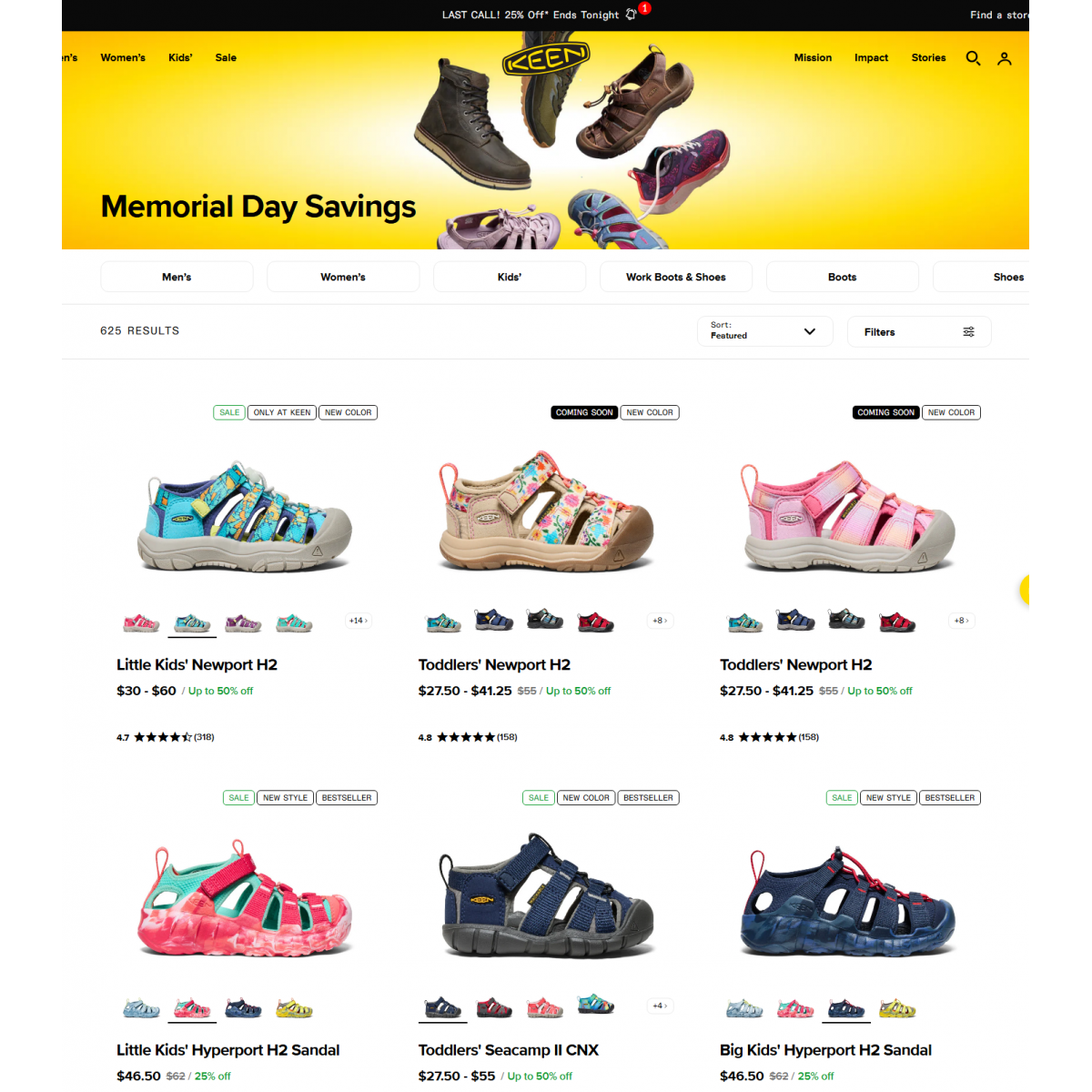This screenshot has width=1092, height=1092.
Task: Open the pink Toddlers' Newport H2 product image
Action: 850,517
